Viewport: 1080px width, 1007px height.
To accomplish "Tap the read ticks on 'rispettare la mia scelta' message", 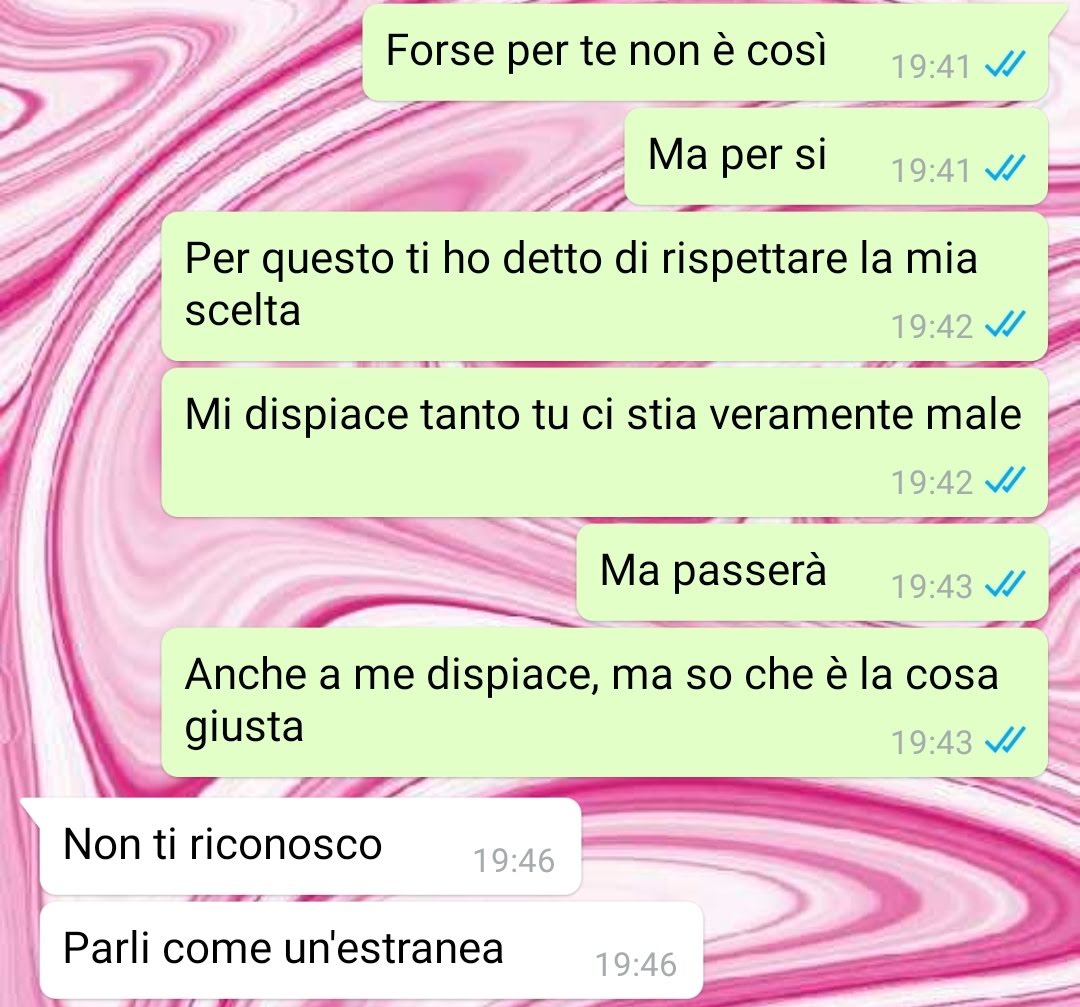I will pyautogui.click(x=1005, y=324).
